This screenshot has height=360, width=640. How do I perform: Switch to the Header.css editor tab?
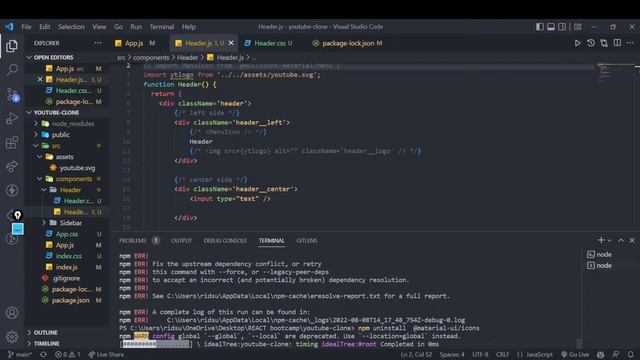269,43
